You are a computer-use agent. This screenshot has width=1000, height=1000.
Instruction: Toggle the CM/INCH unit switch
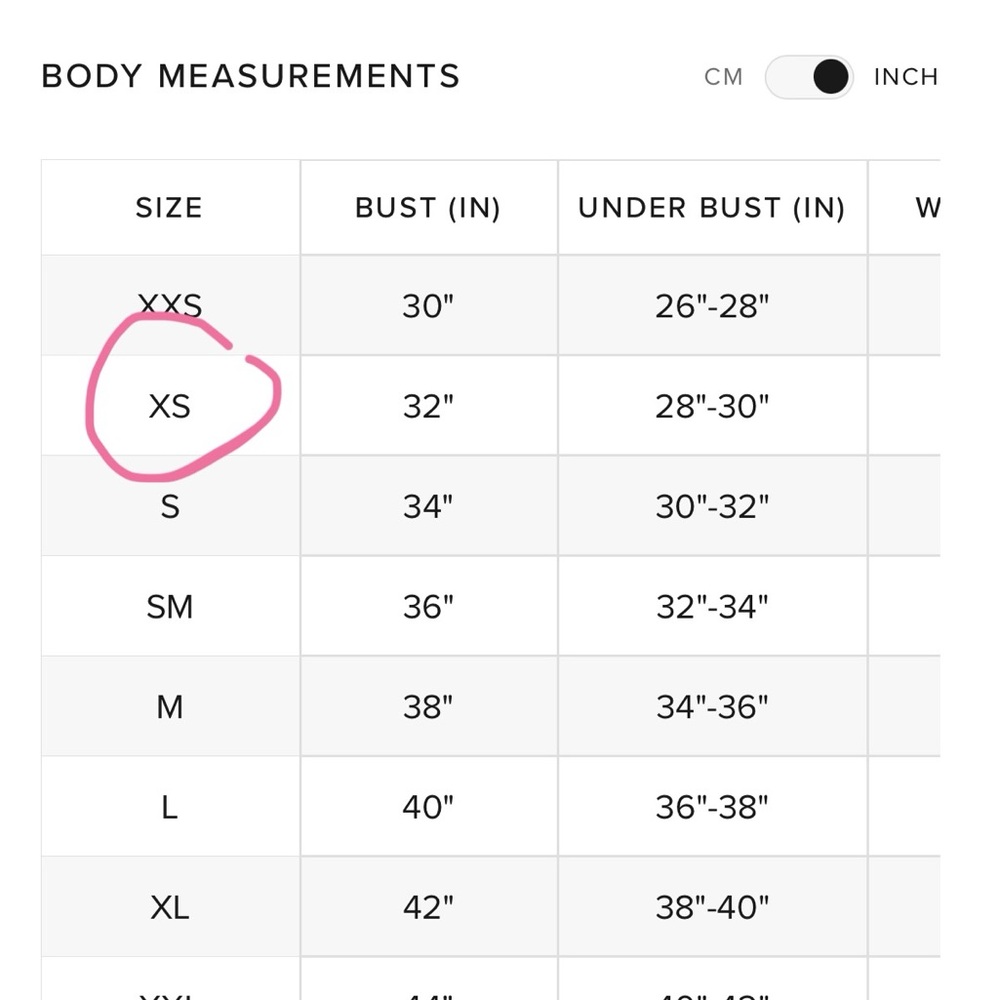point(809,77)
